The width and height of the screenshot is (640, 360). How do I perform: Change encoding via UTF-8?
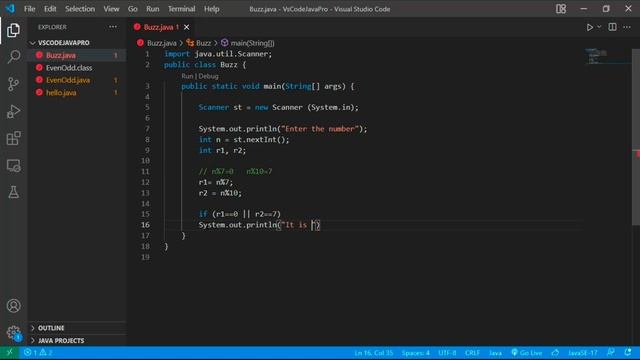pyautogui.click(x=447, y=353)
